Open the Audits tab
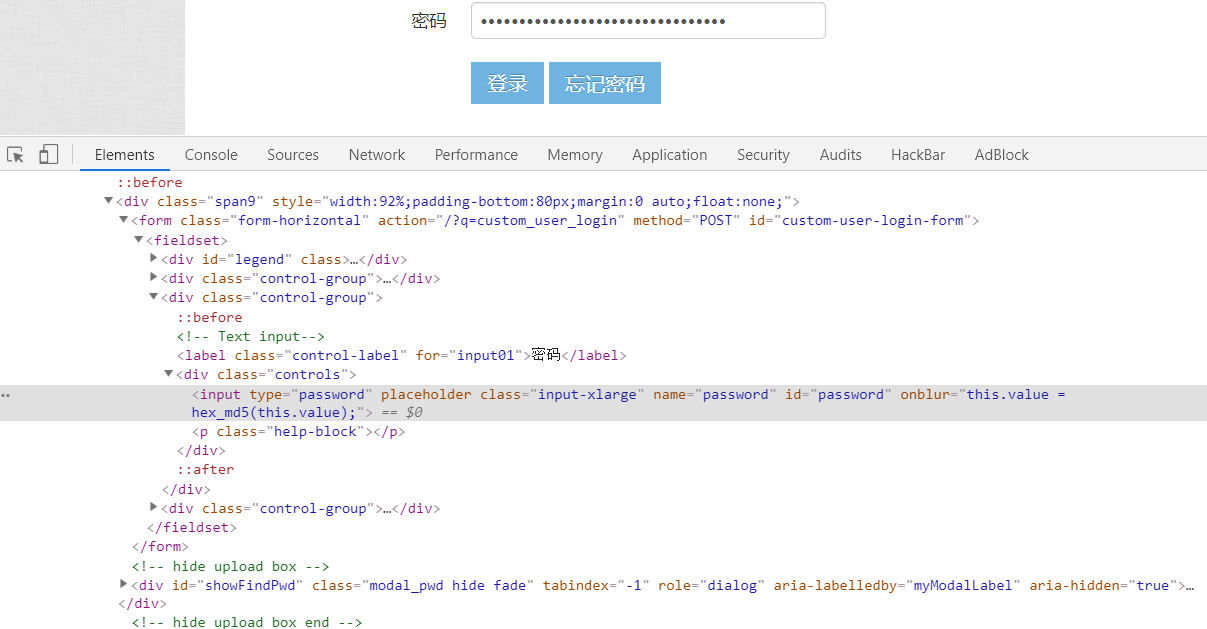The width and height of the screenshot is (1207, 629). tap(841, 155)
